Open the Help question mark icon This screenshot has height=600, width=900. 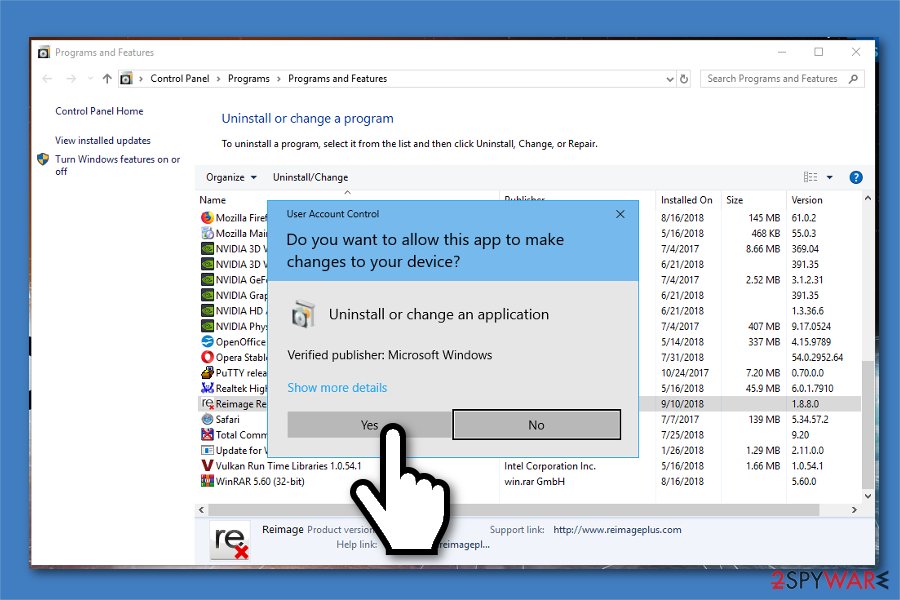pos(855,177)
